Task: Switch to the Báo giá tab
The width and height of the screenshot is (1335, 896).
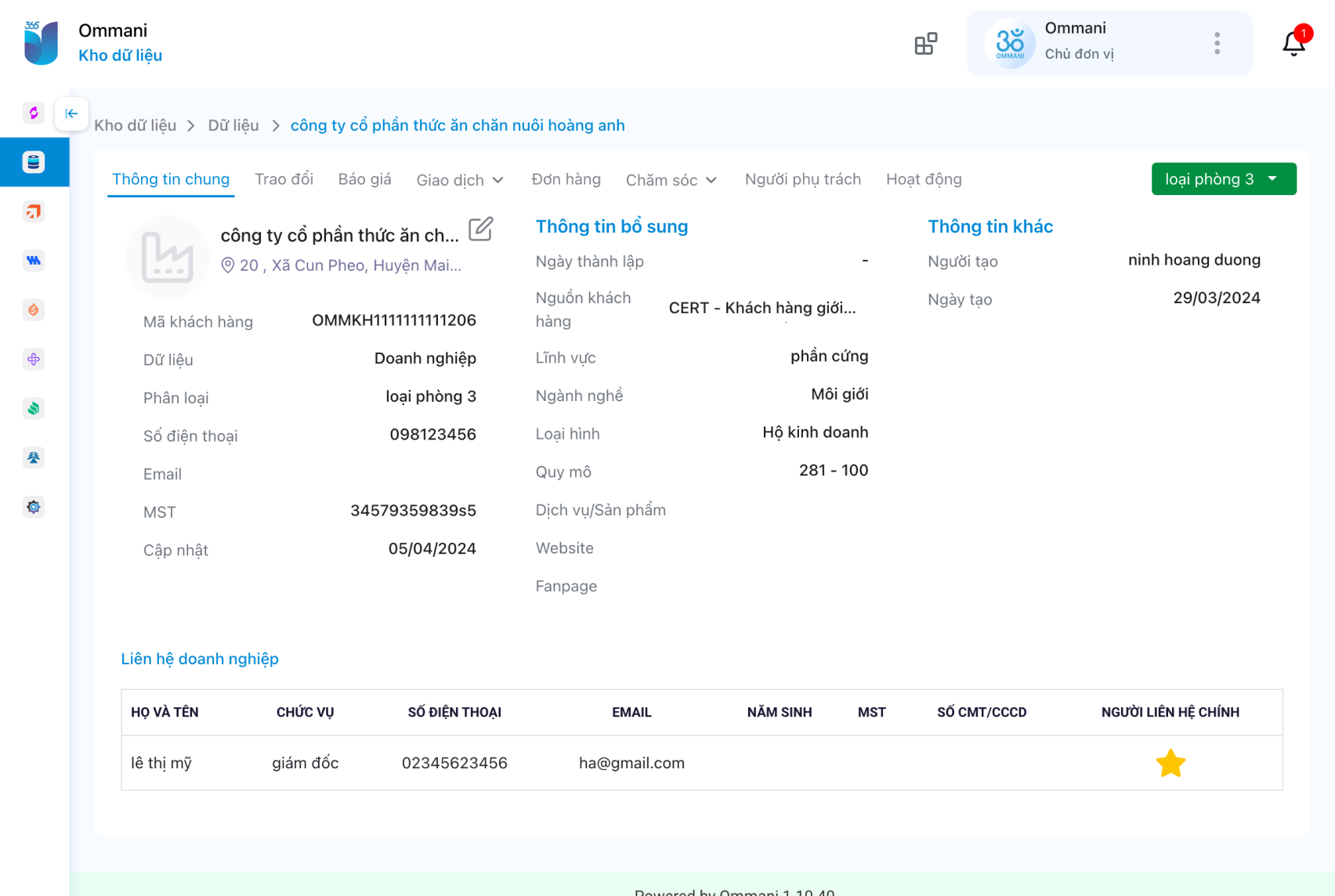Action: click(364, 179)
